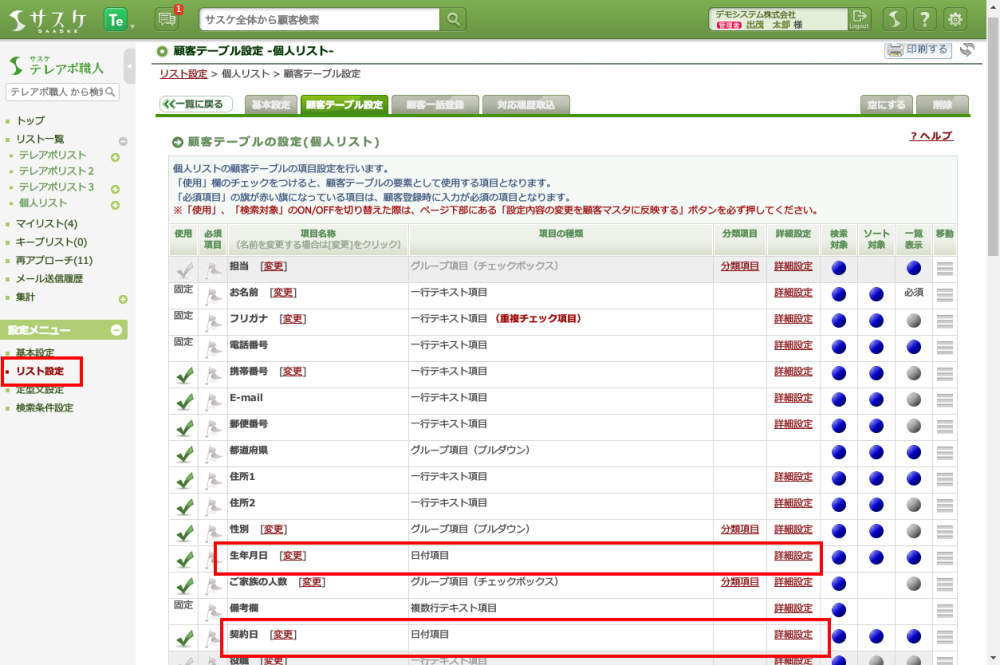Click 変更 link next to 生年月日
This screenshot has height=665, width=1000.
click(x=292, y=556)
